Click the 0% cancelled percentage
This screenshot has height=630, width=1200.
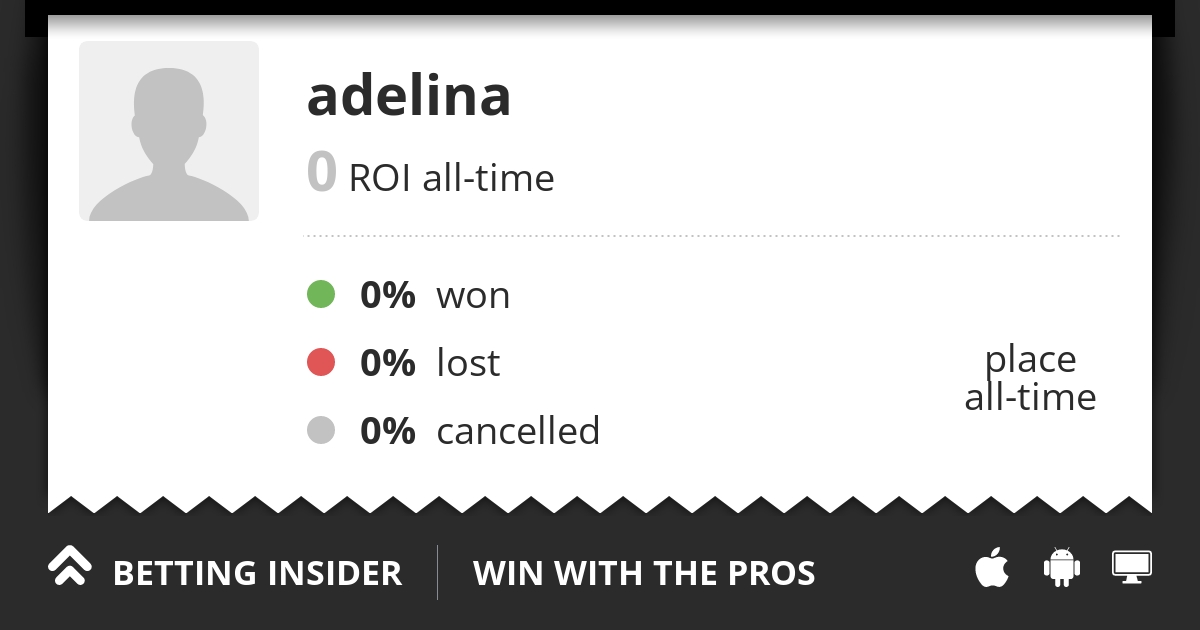tap(388, 431)
